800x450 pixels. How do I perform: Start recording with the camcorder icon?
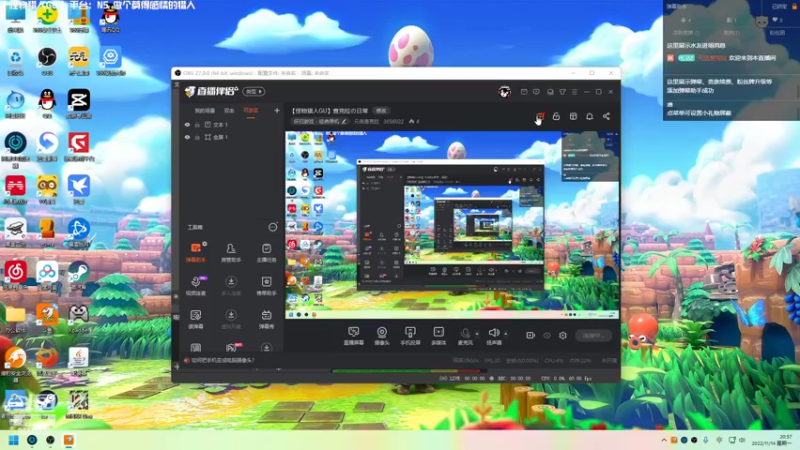pos(531,335)
